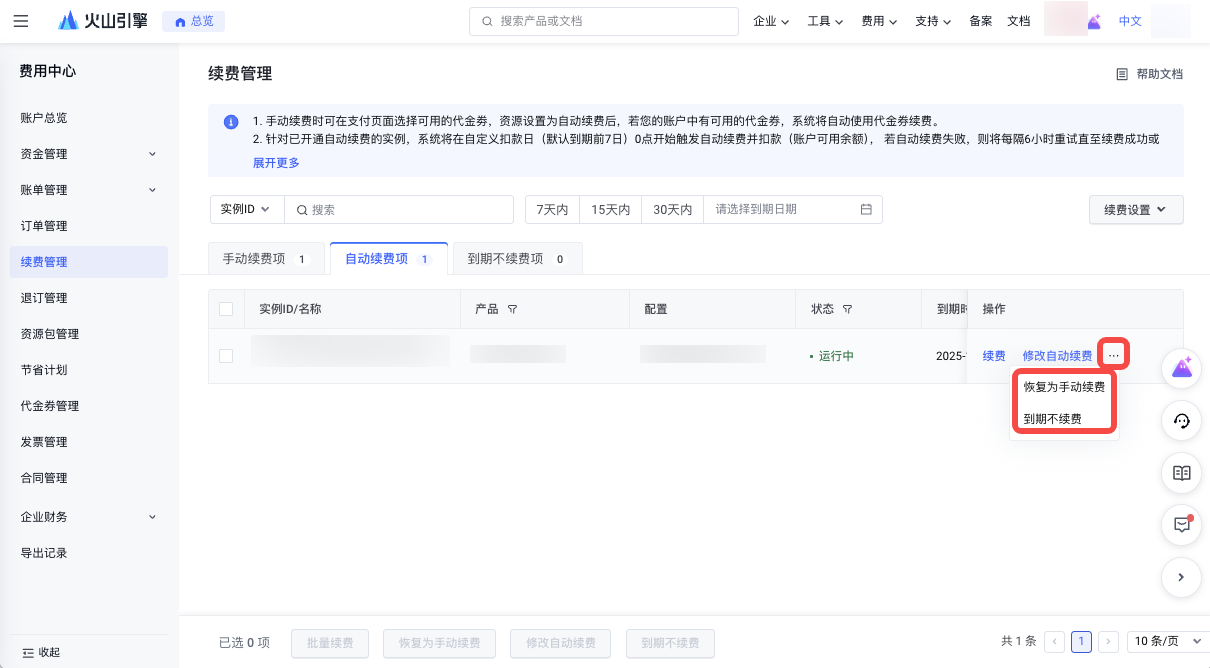Viewport: 1210px width, 668px height.
Task: Click the 修改自动续费 row action link
Action: point(1057,356)
